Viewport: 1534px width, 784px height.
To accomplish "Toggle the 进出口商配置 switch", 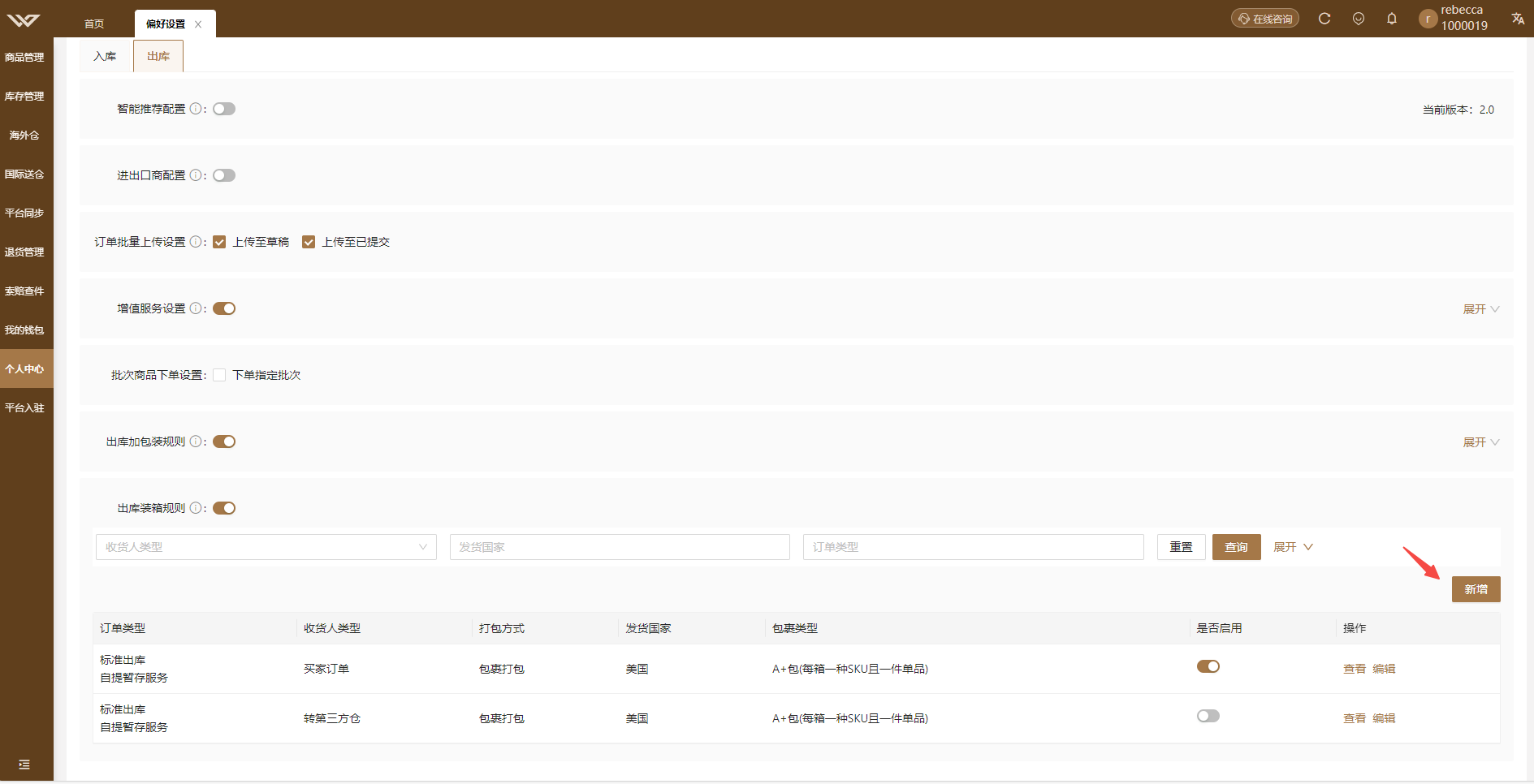I will coord(224,175).
